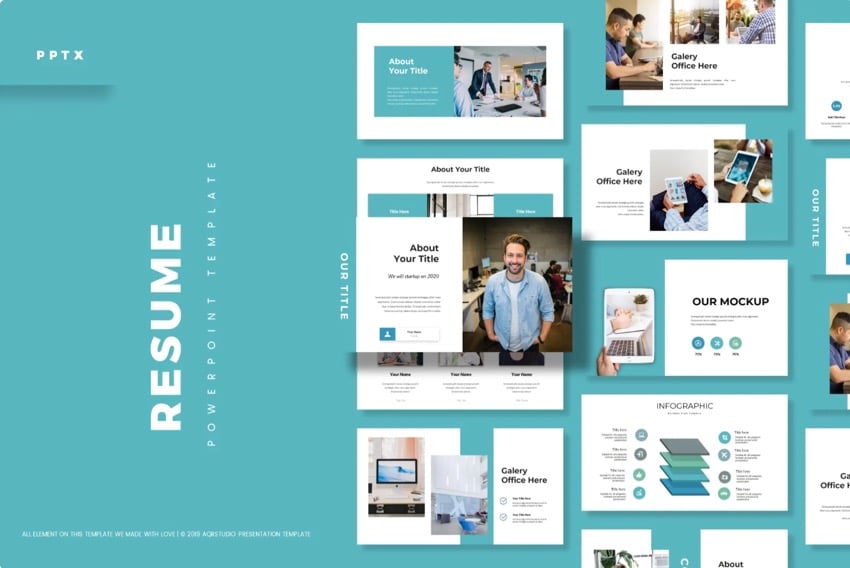Viewport: 850px width, 568px height.
Task: Click the middle circle icon under Our Mockup
Action: coord(716,343)
